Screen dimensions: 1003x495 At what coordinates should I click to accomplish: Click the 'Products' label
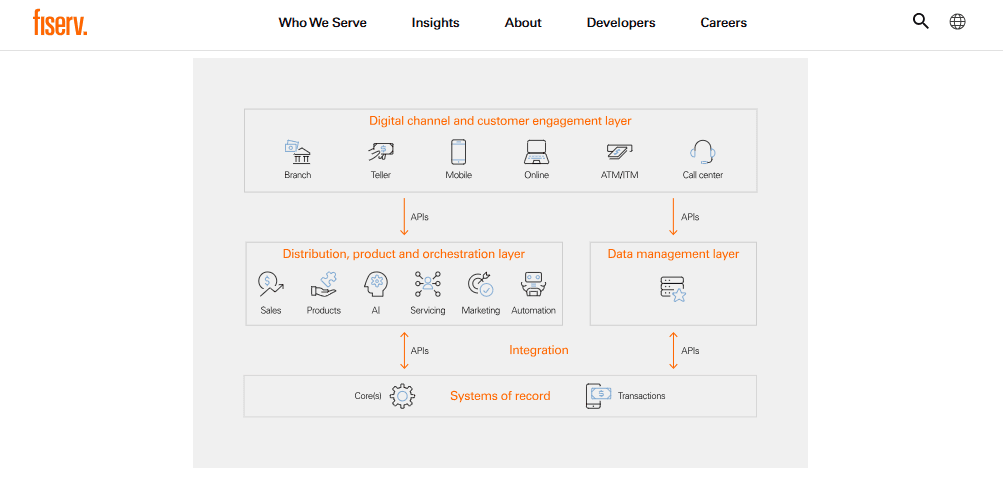point(324,310)
